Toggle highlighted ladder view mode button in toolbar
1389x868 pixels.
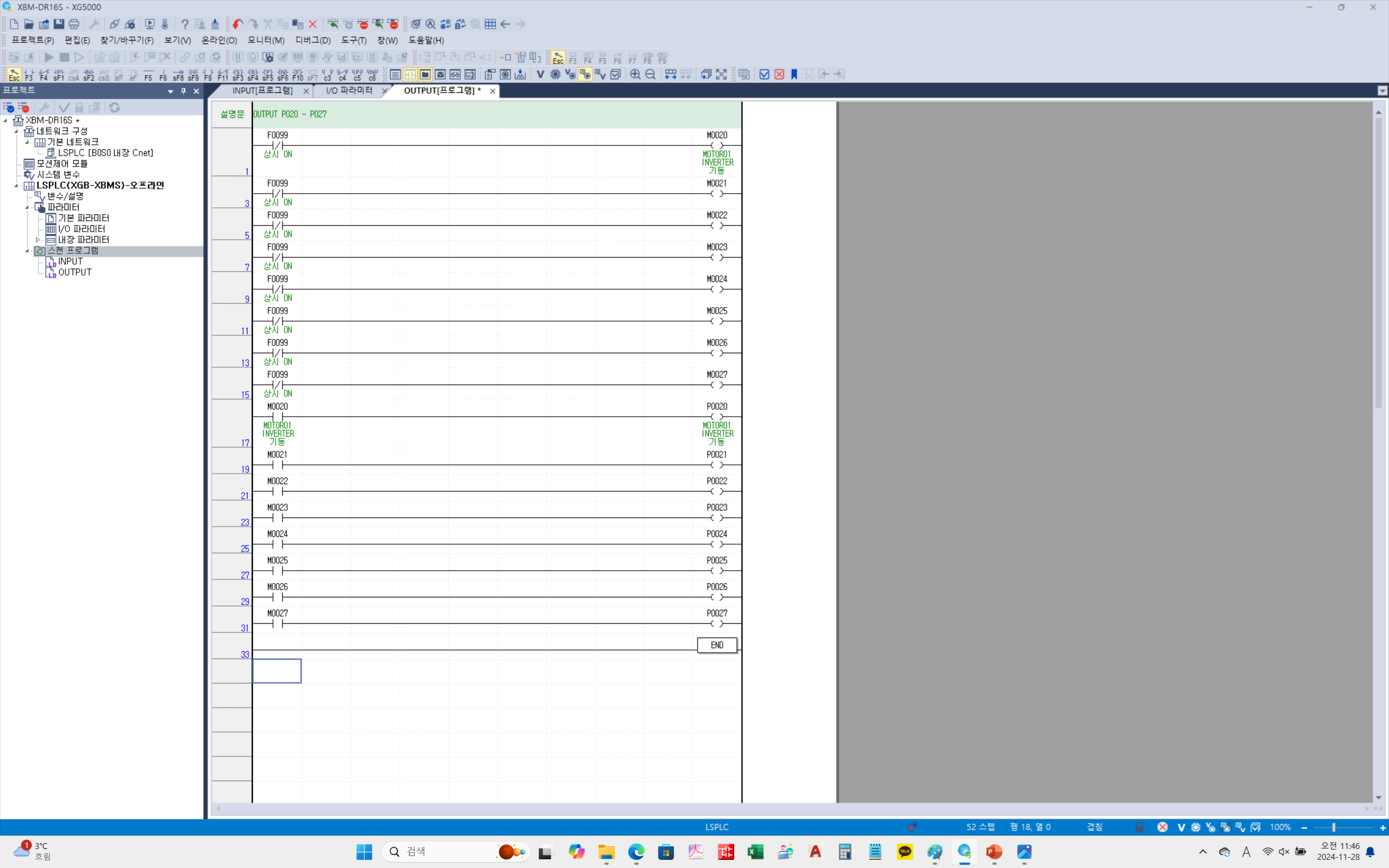410,75
